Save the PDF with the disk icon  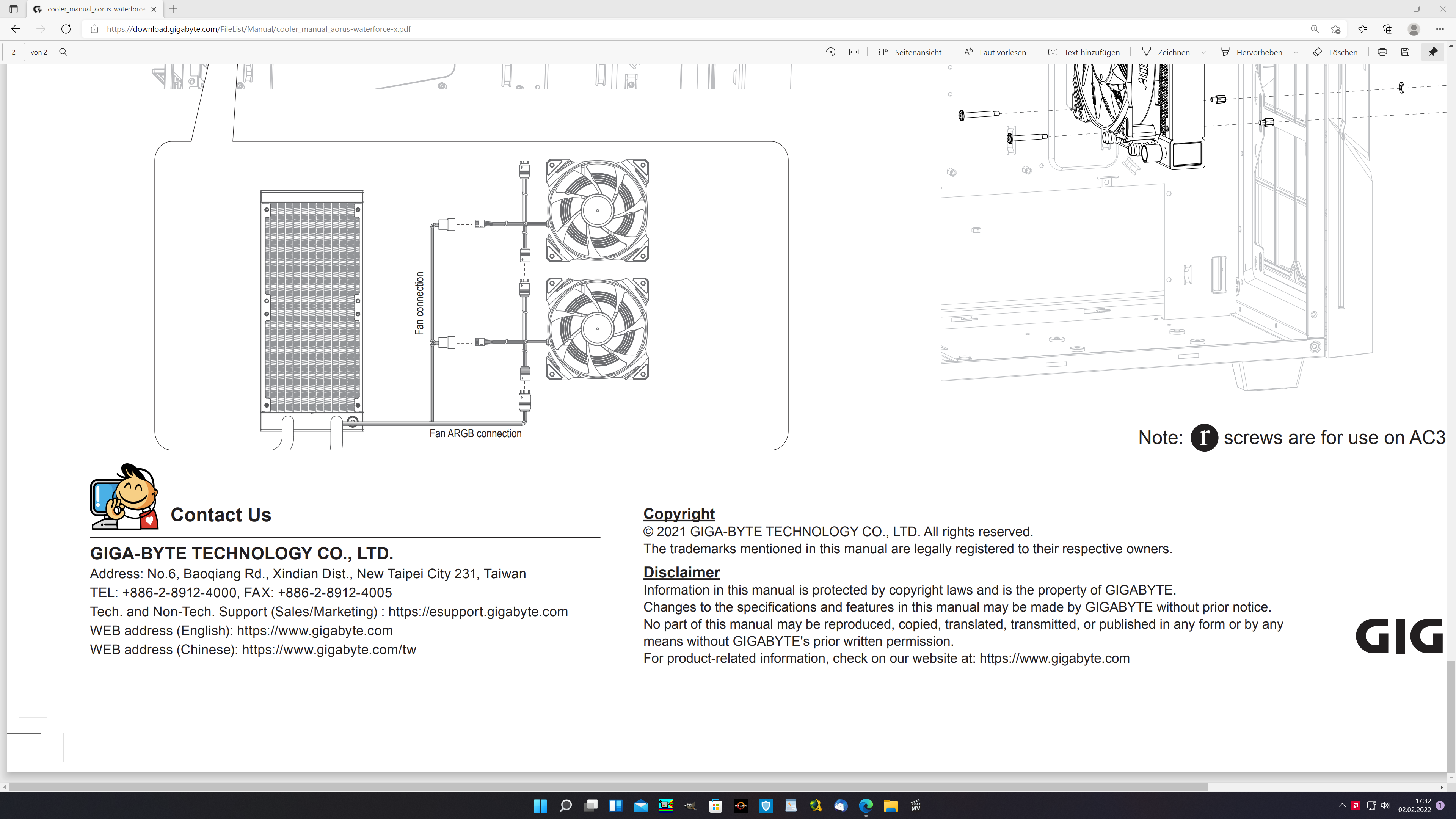pyautogui.click(x=1405, y=52)
